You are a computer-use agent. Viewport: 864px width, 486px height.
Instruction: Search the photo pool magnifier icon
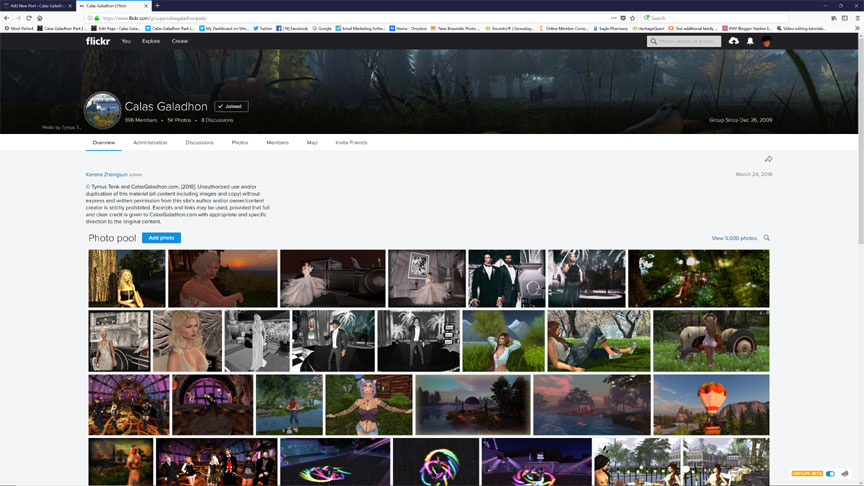click(x=767, y=238)
